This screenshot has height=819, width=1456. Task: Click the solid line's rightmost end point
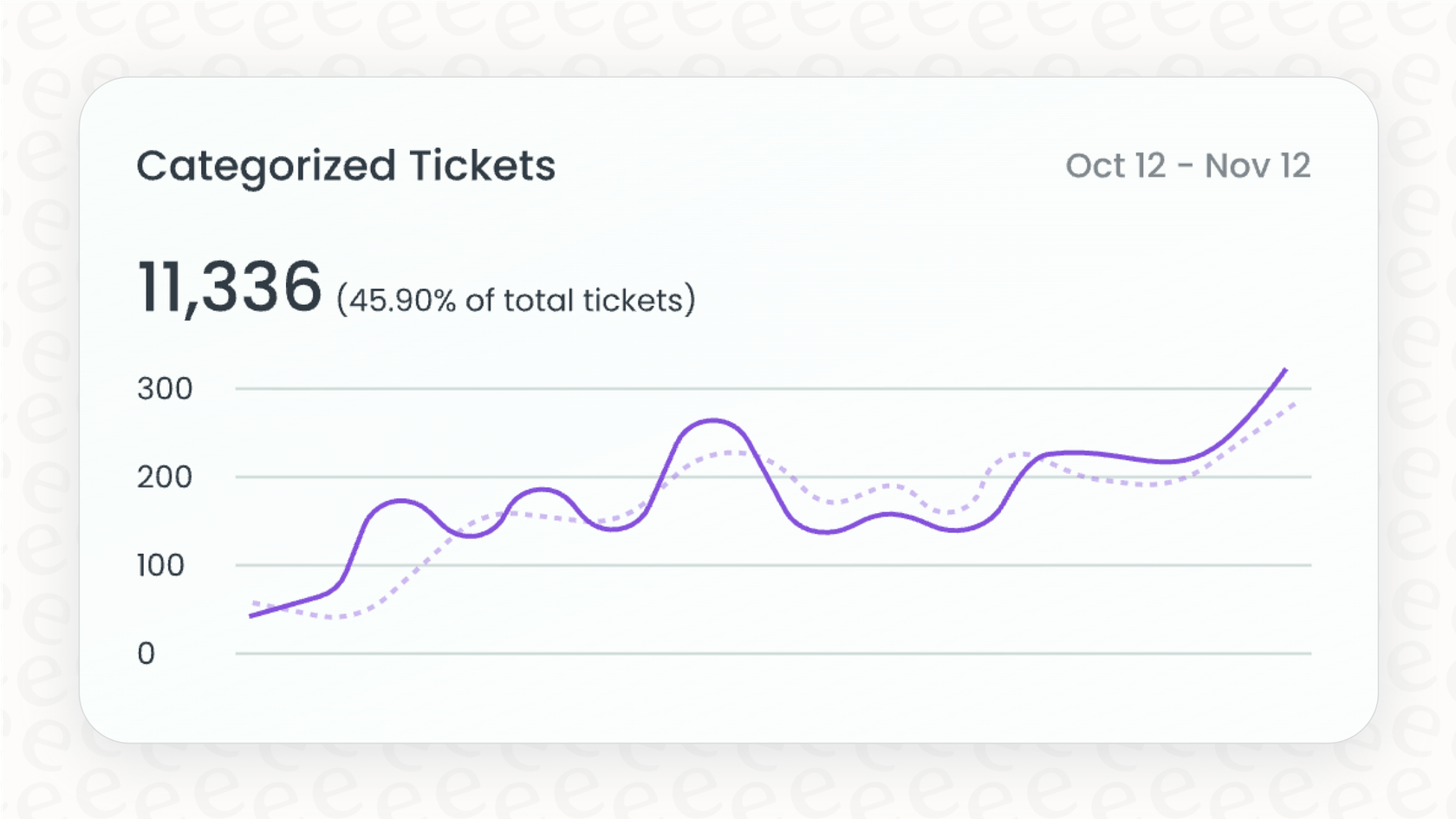(x=1285, y=370)
